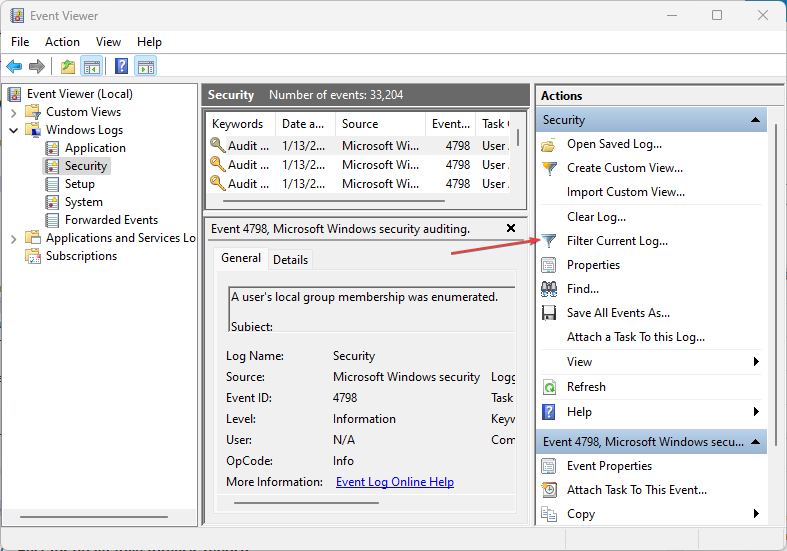Collapse the Security actions section header
The height and width of the screenshot is (551, 787).
pyautogui.click(x=755, y=120)
